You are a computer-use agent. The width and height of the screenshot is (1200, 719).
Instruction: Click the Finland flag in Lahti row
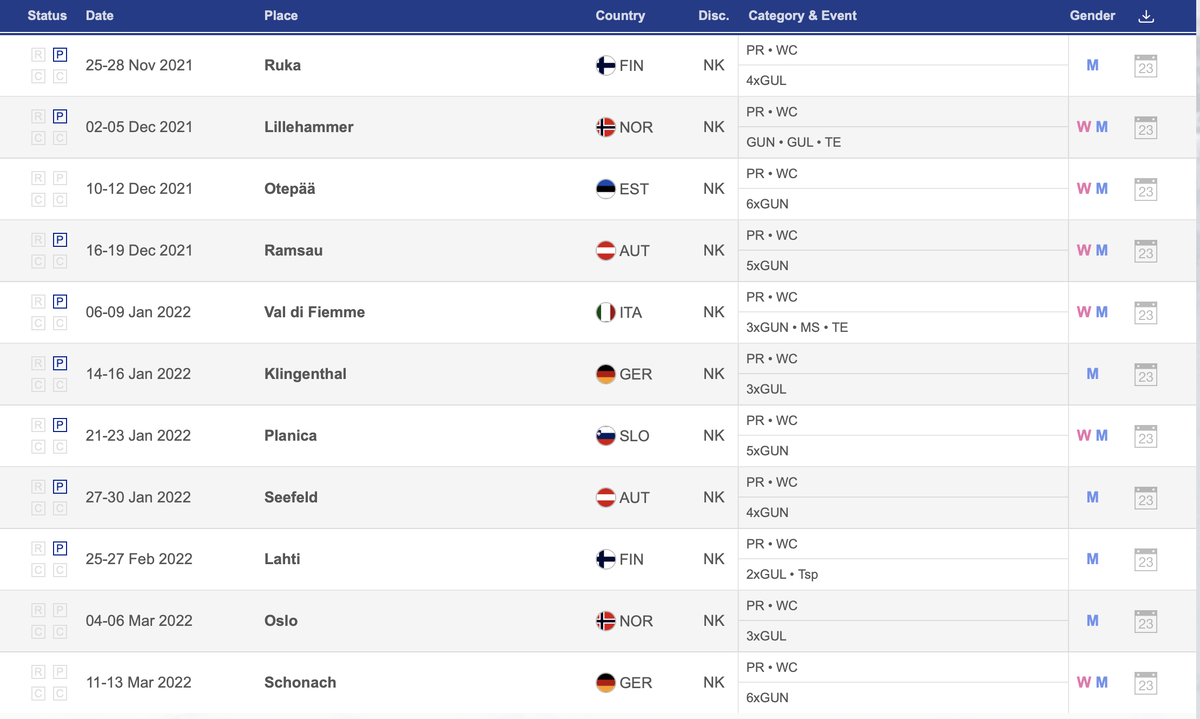605,559
